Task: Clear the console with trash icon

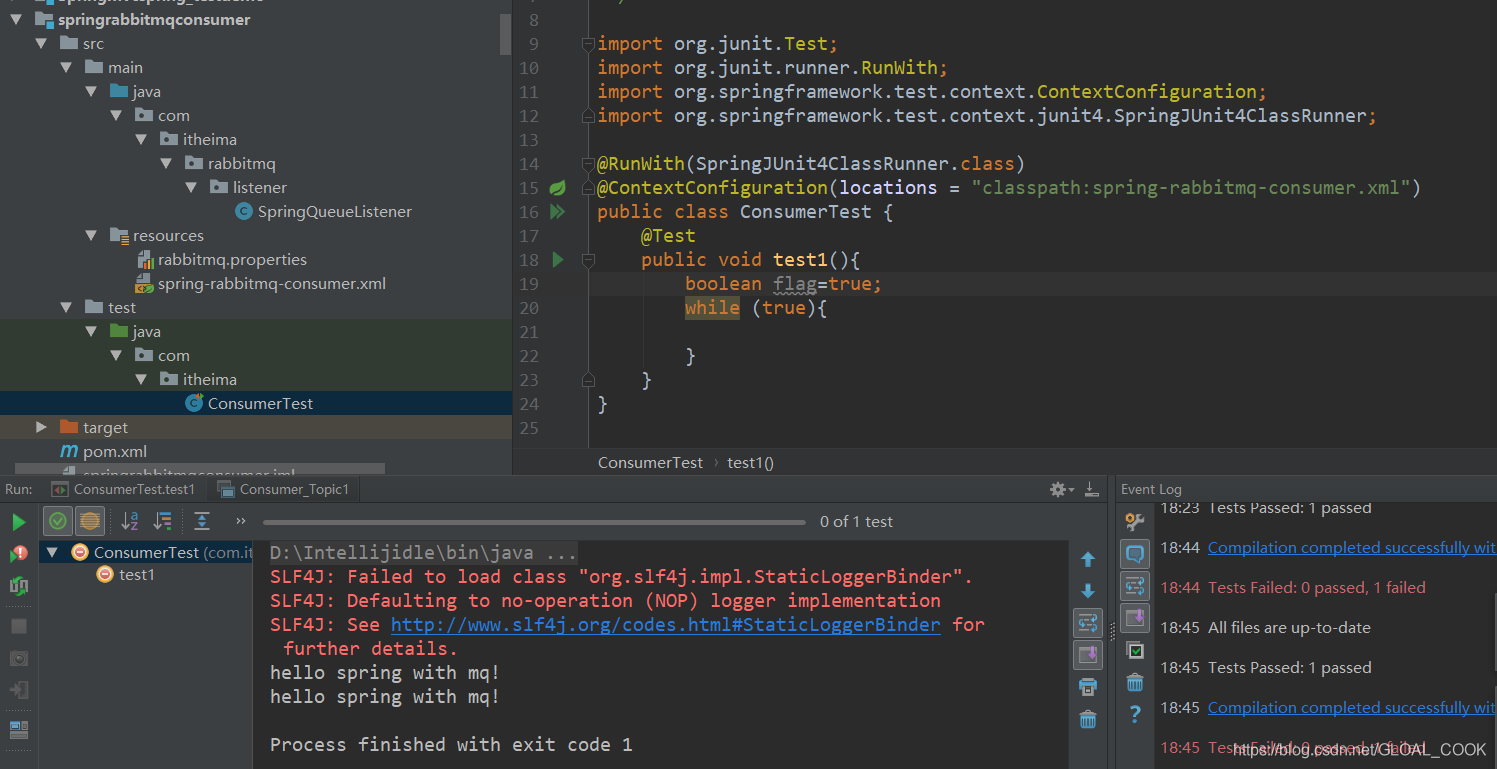Action: tap(1088, 719)
